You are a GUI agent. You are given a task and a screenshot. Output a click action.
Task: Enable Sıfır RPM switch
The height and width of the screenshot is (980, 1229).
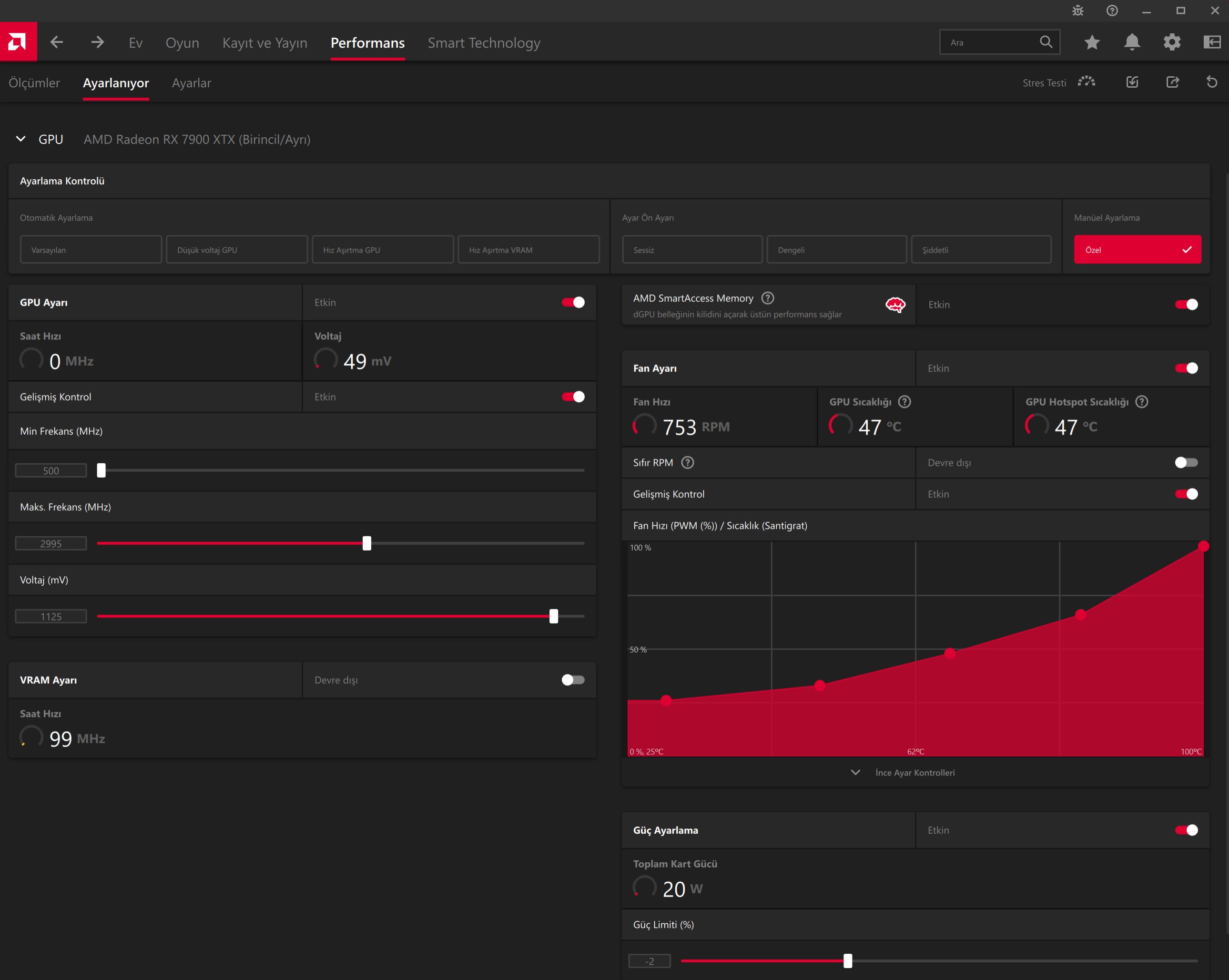coord(1186,462)
